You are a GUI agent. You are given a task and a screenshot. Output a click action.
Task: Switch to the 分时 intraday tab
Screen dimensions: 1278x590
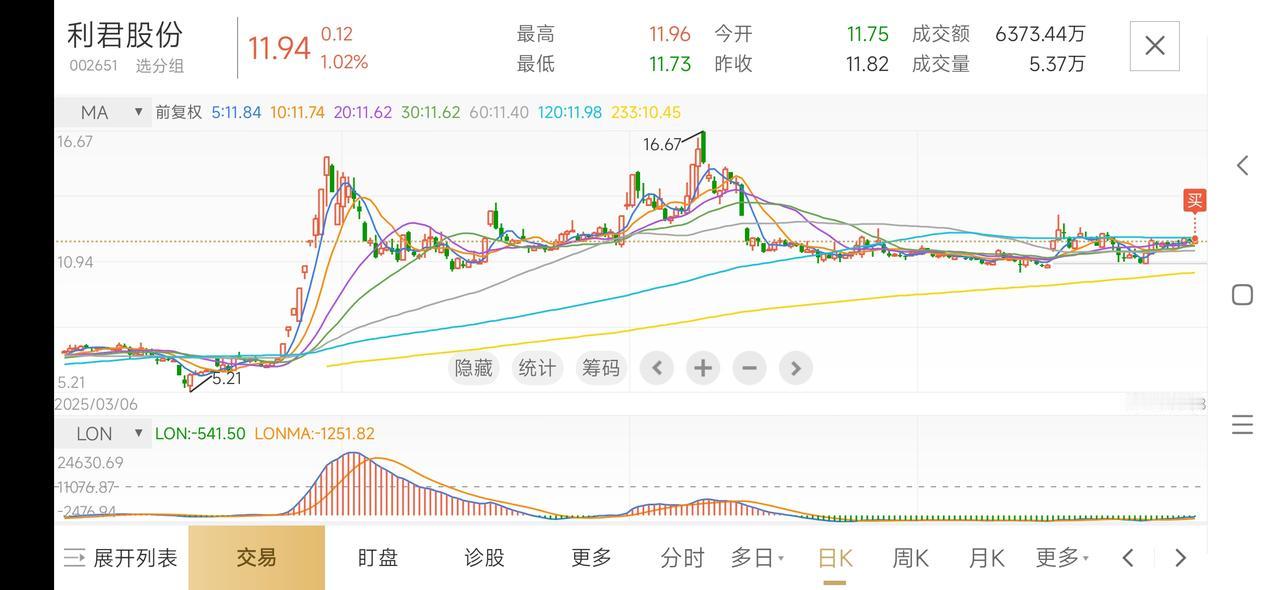(683, 557)
